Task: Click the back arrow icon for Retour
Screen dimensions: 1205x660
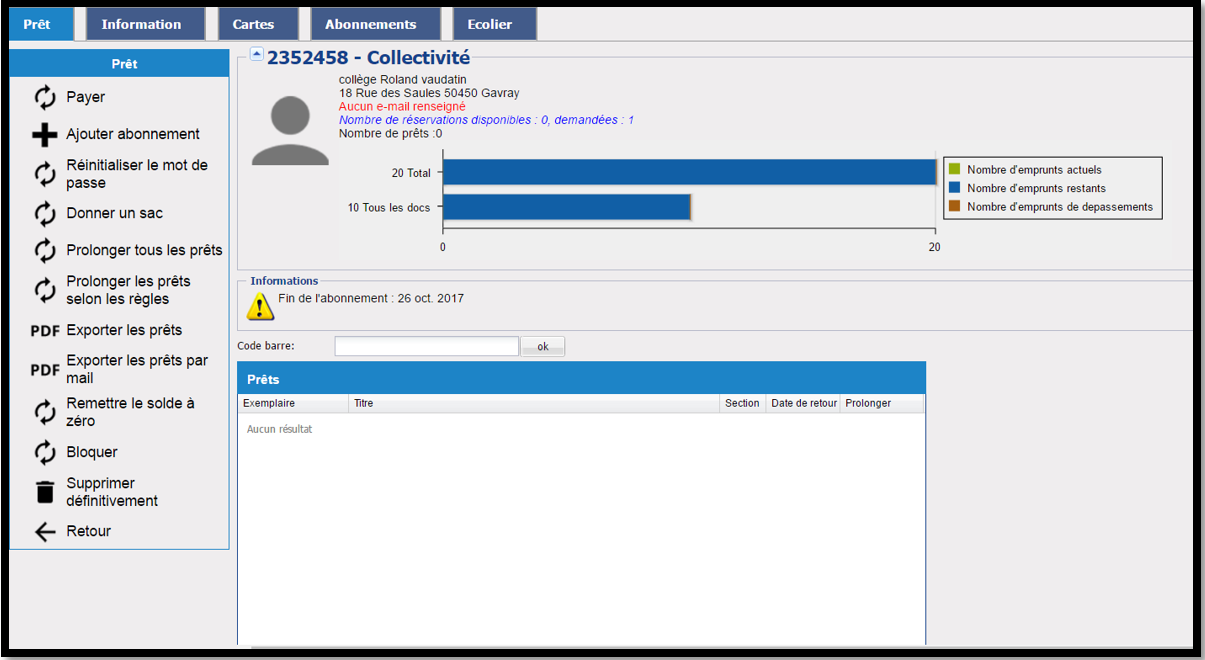Action: [x=45, y=532]
